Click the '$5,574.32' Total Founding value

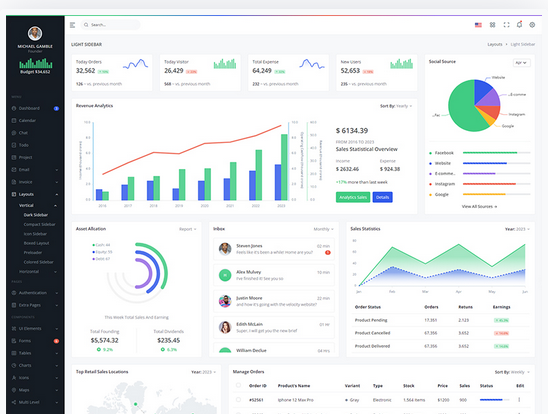pos(104,340)
